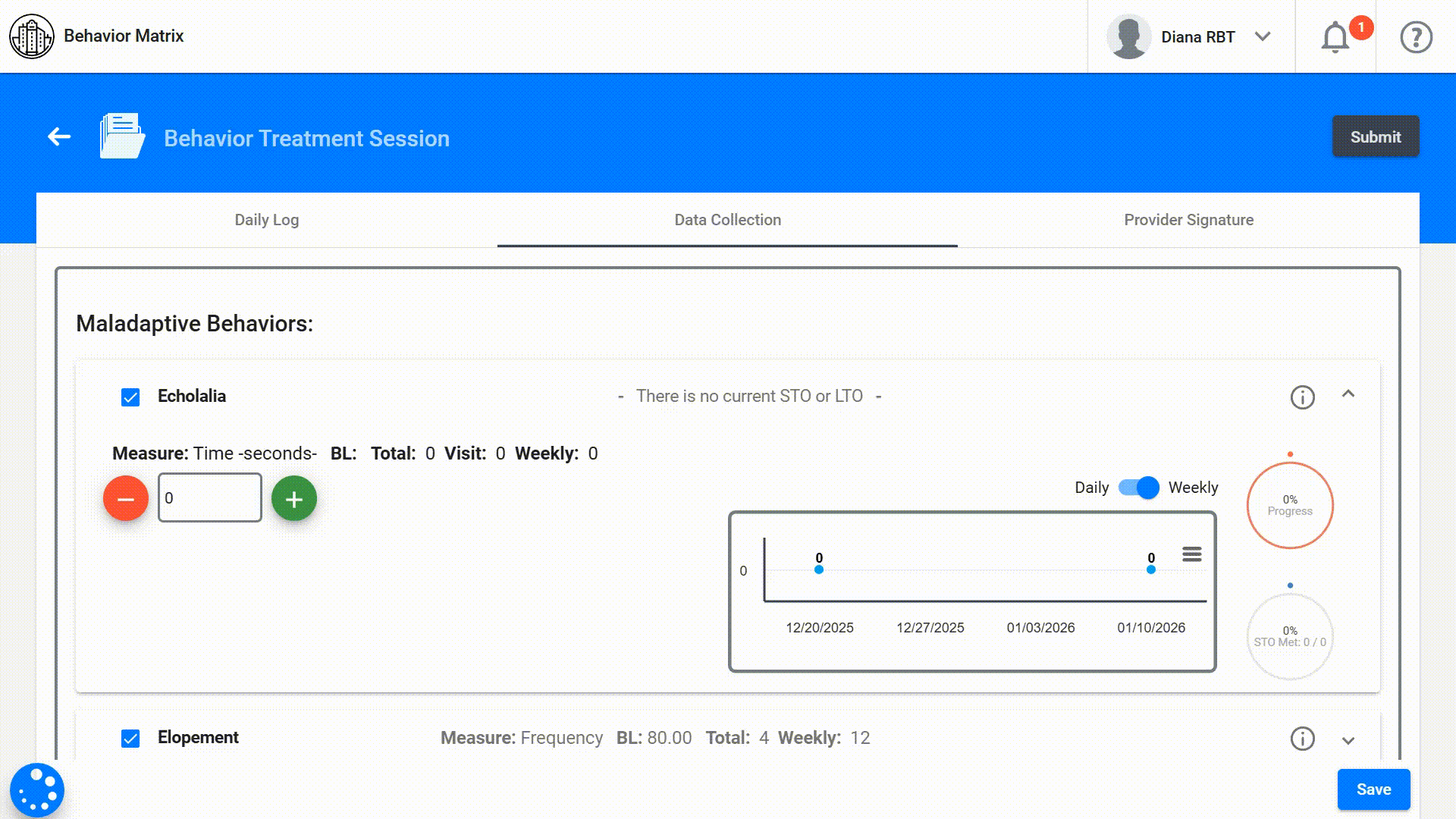Uncheck the Elopement checkbox

(x=130, y=739)
